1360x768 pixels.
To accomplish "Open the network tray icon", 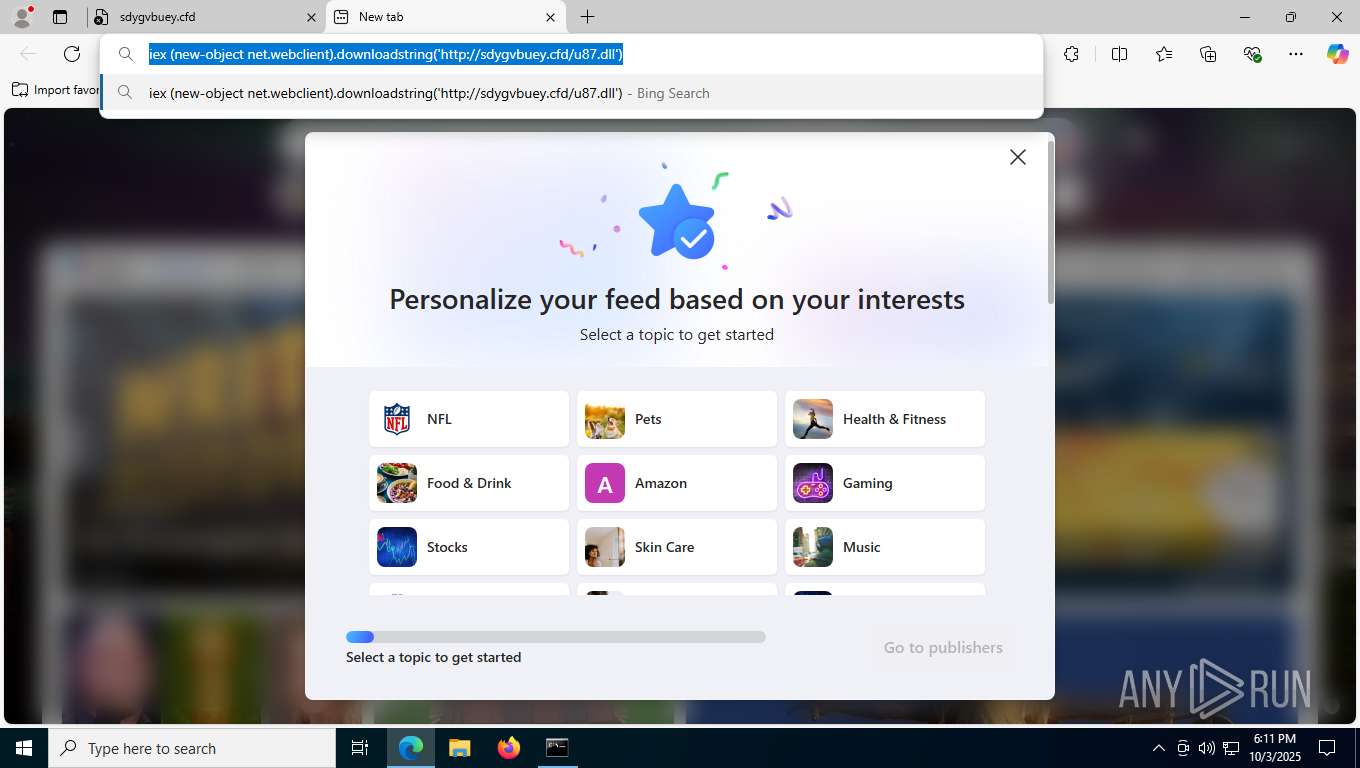I will pos(1231,748).
